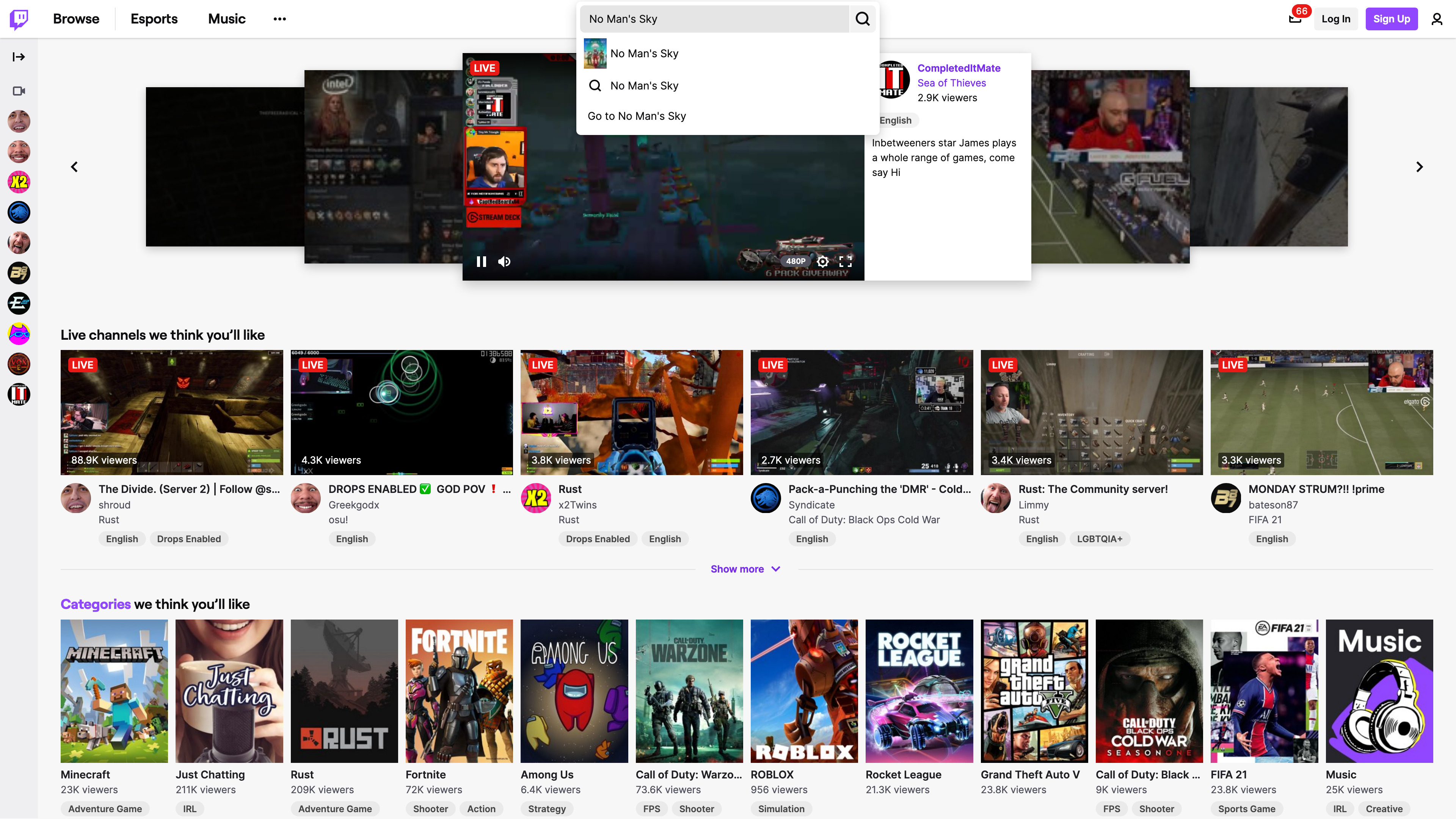
Task: Click the Twitch logo icon
Action: (x=19, y=19)
